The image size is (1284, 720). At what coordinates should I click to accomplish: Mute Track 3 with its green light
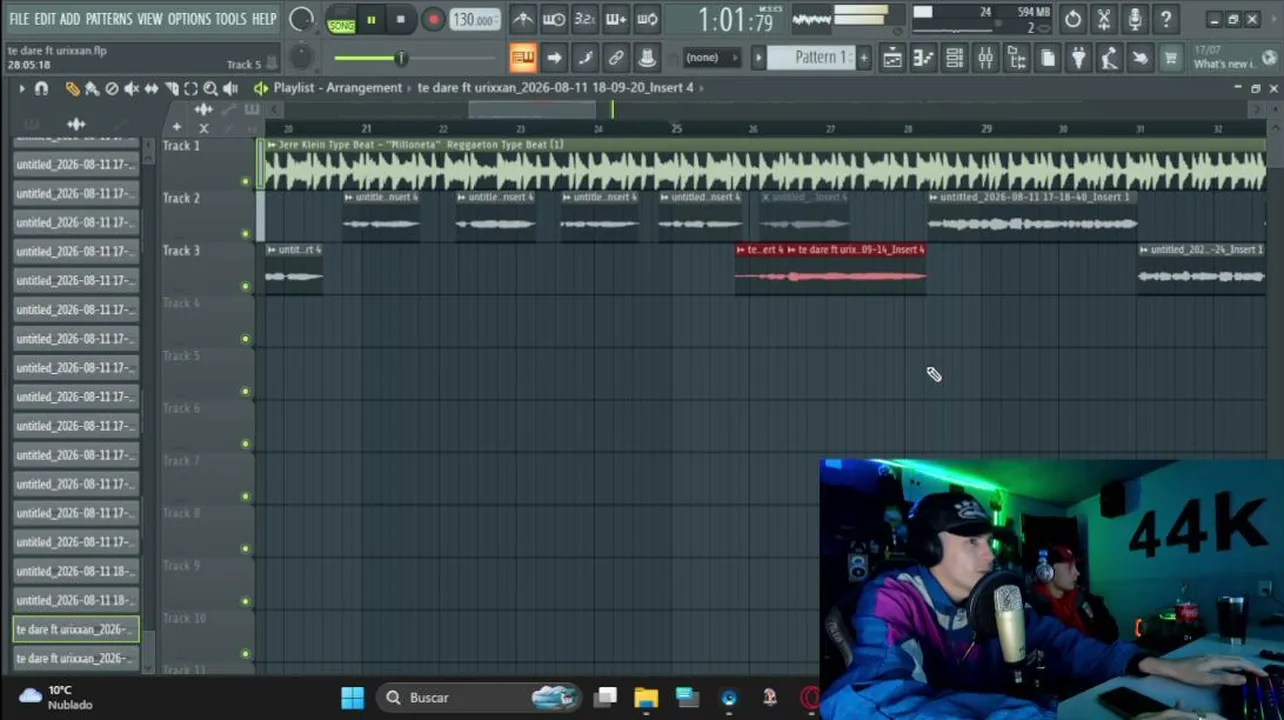tap(245, 286)
